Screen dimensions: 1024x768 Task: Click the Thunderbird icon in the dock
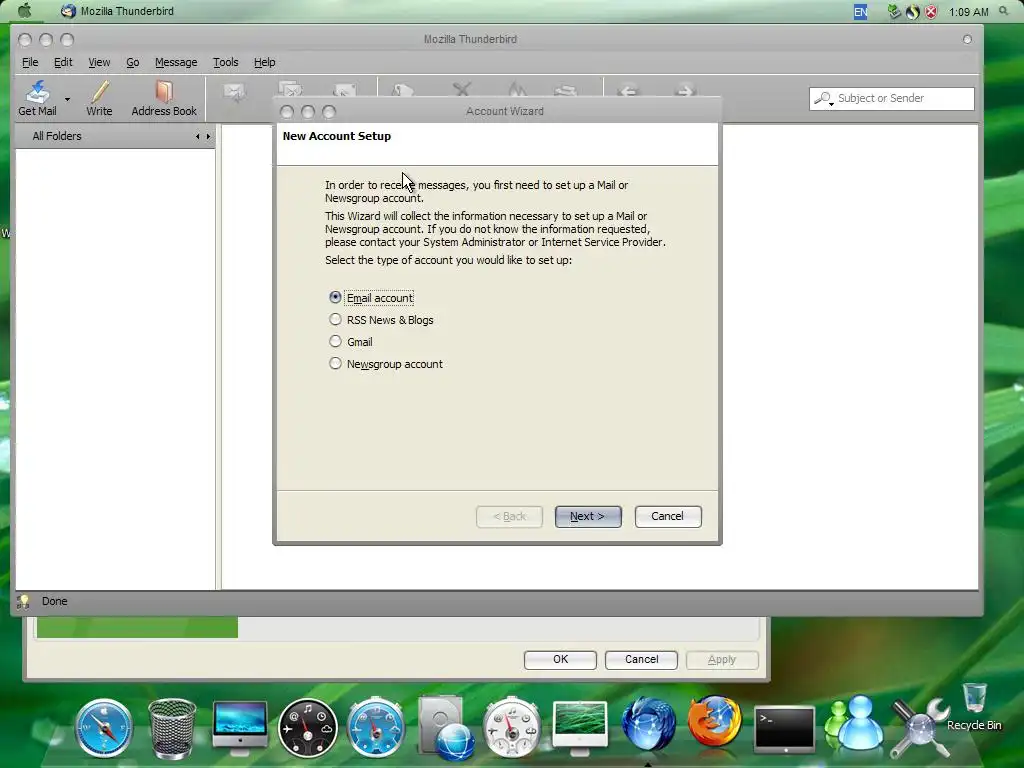[648, 724]
